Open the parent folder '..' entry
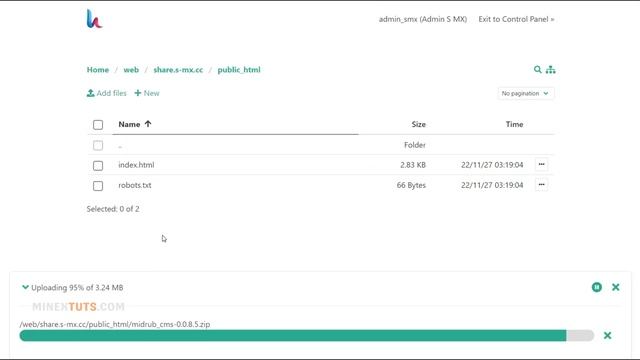The image size is (640, 360). [120, 146]
